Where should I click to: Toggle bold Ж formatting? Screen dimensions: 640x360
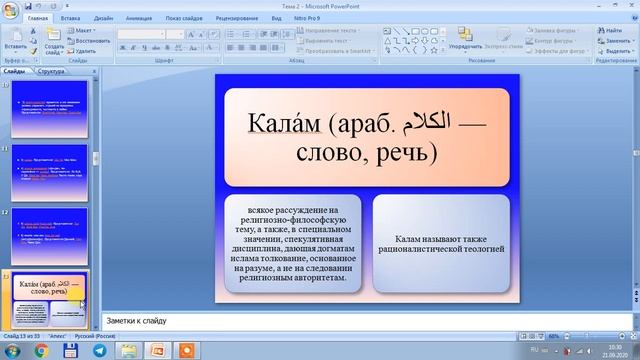tap(123, 48)
